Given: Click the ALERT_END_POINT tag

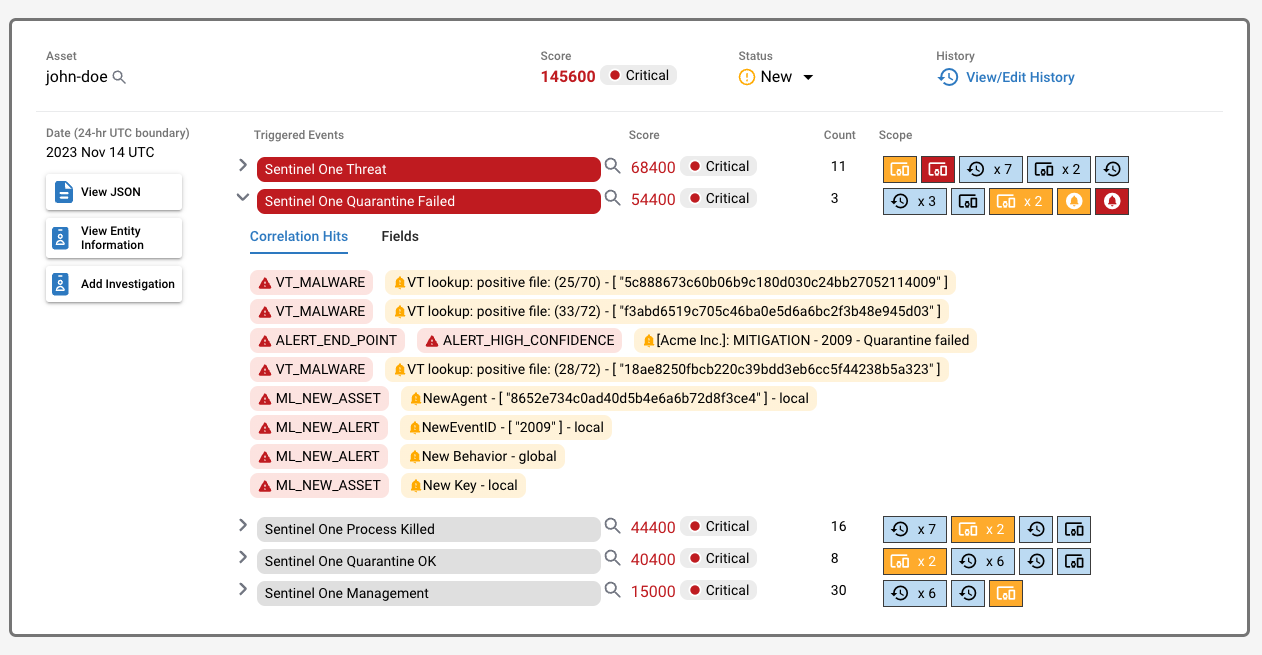Looking at the screenshot, I should (x=328, y=340).
